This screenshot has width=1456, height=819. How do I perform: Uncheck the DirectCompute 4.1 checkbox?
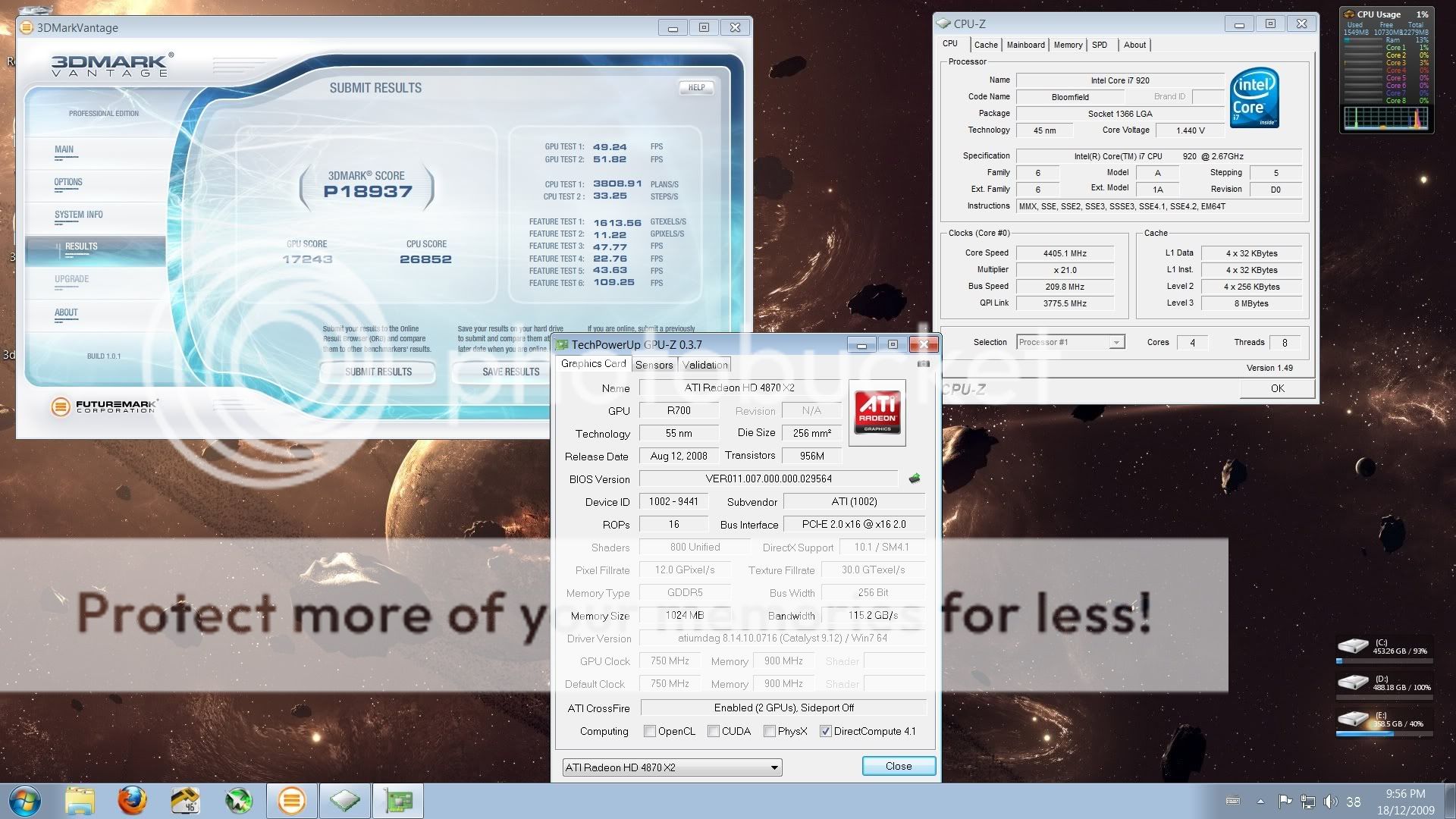coord(826,731)
